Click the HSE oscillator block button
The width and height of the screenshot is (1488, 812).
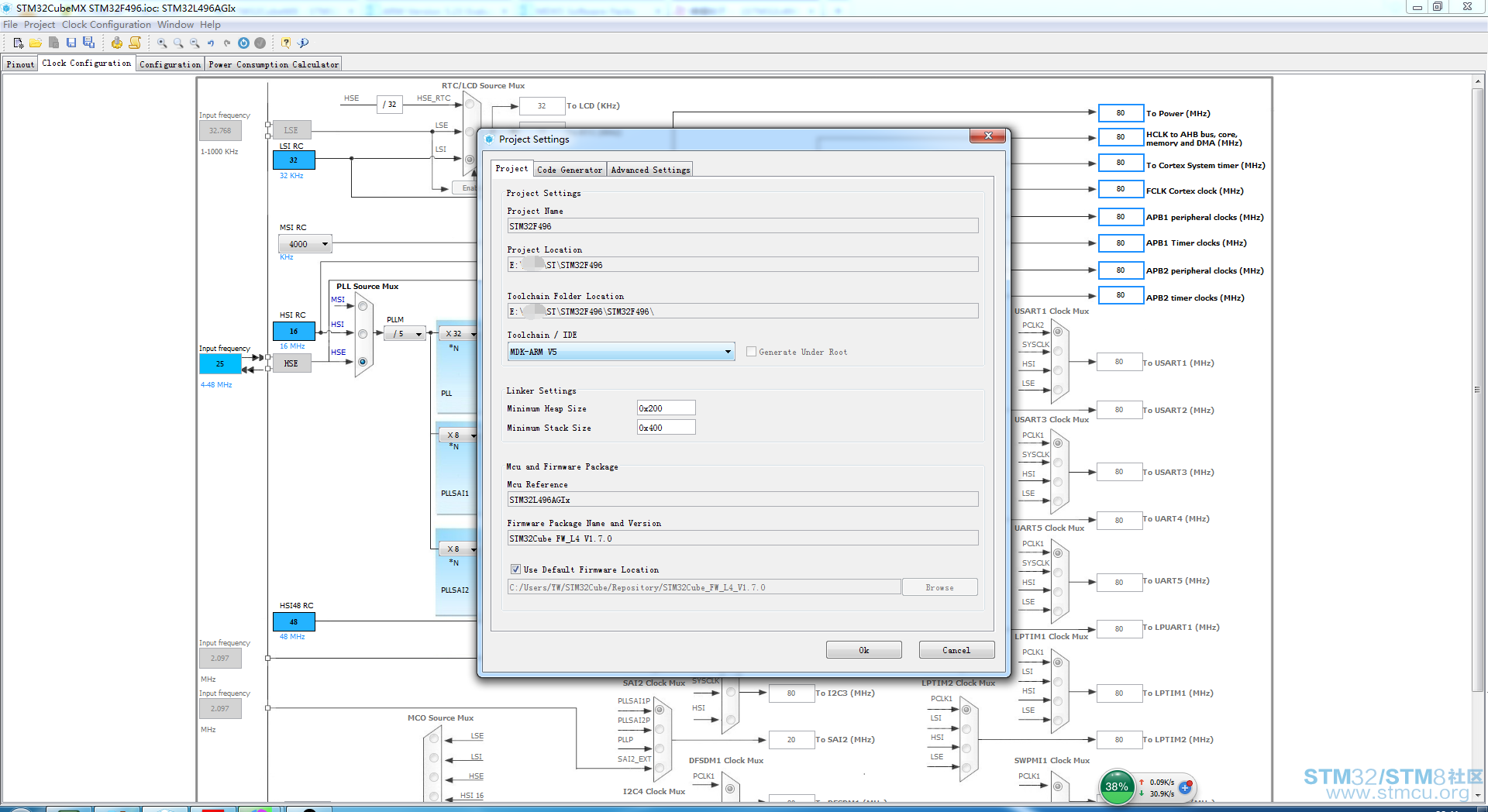pyautogui.click(x=291, y=363)
